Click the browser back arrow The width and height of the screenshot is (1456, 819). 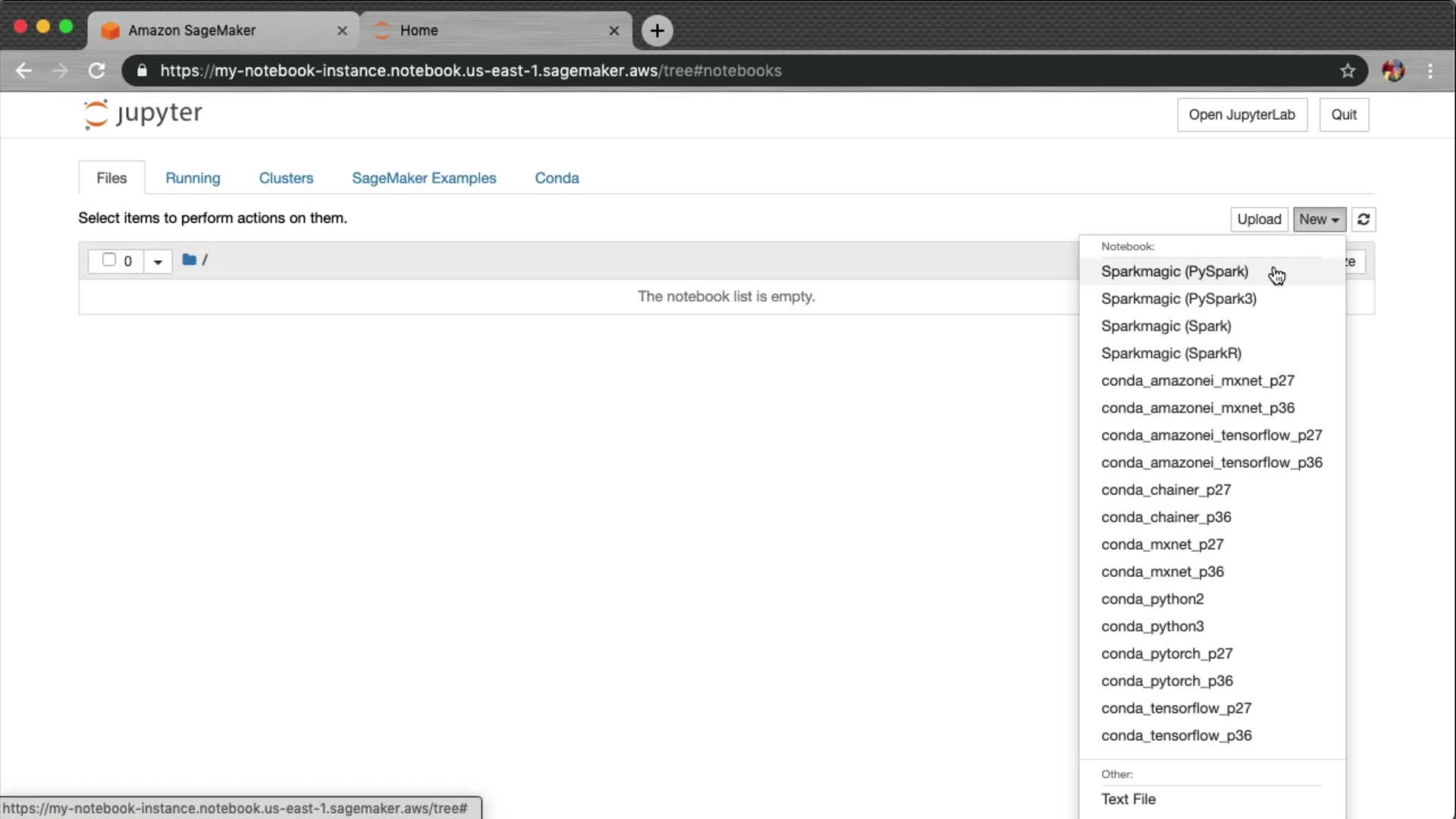tap(24, 71)
